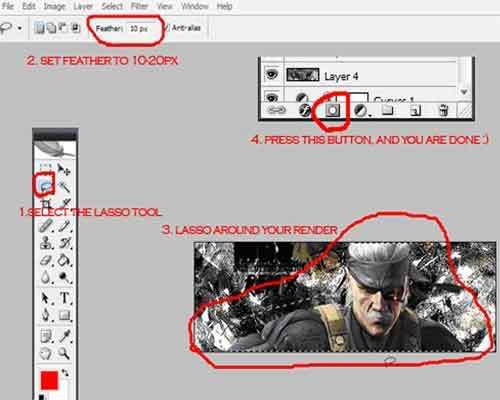Hide Layer 4 using eye icon
Screen dimensions: 500x400
(x=272, y=74)
